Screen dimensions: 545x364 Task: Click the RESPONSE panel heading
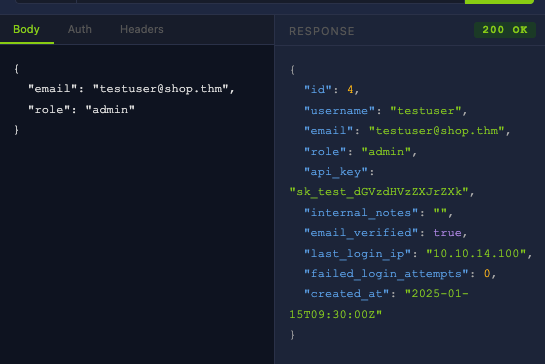click(322, 31)
